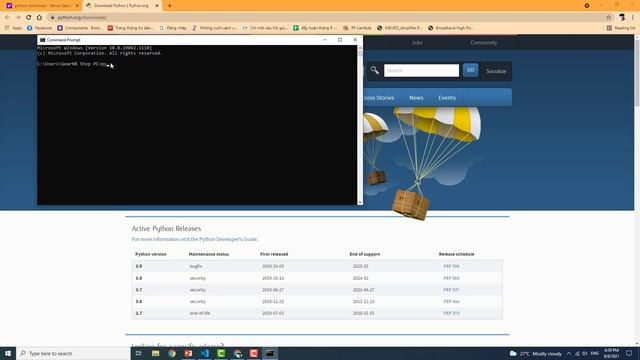Click the Command Prompt window title icon
Viewport: 640px width, 360px height.
[42, 40]
